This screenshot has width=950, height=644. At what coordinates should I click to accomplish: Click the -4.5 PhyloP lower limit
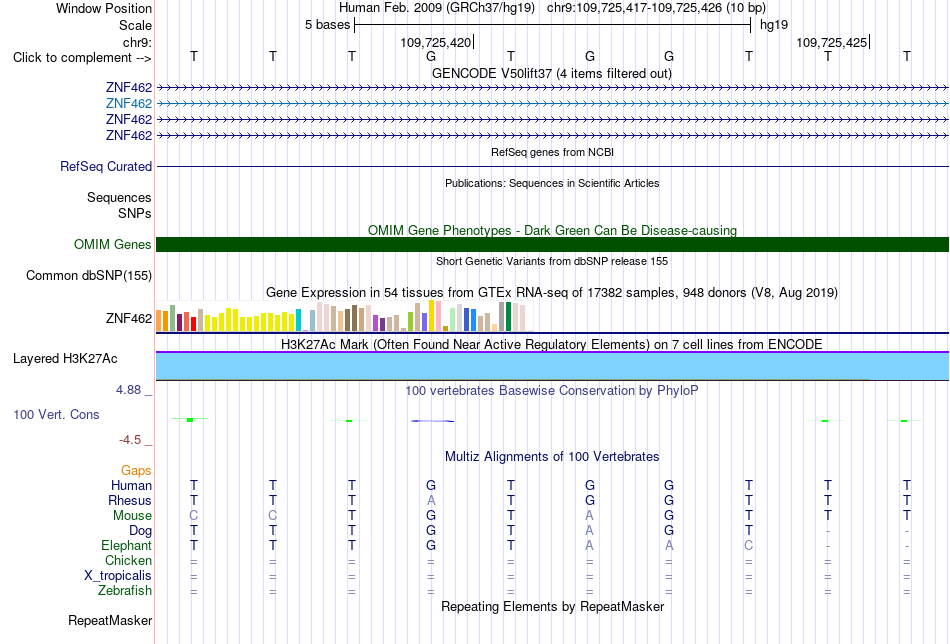click(130, 440)
